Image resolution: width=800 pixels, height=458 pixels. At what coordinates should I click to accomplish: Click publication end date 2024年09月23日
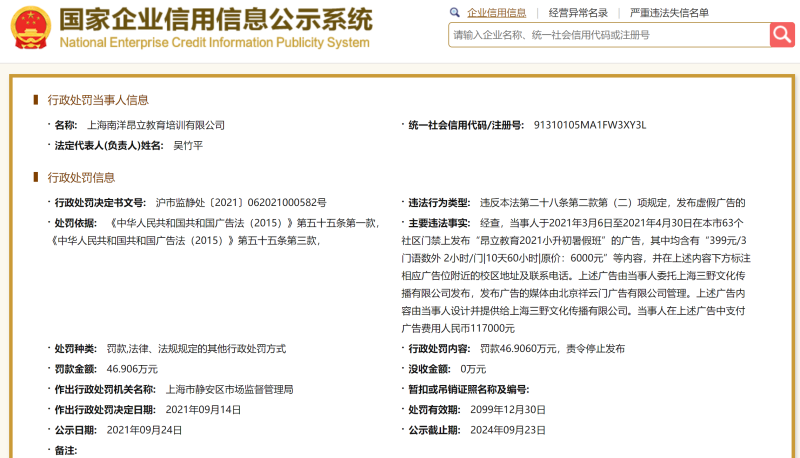pyautogui.click(x=508, y=430)
